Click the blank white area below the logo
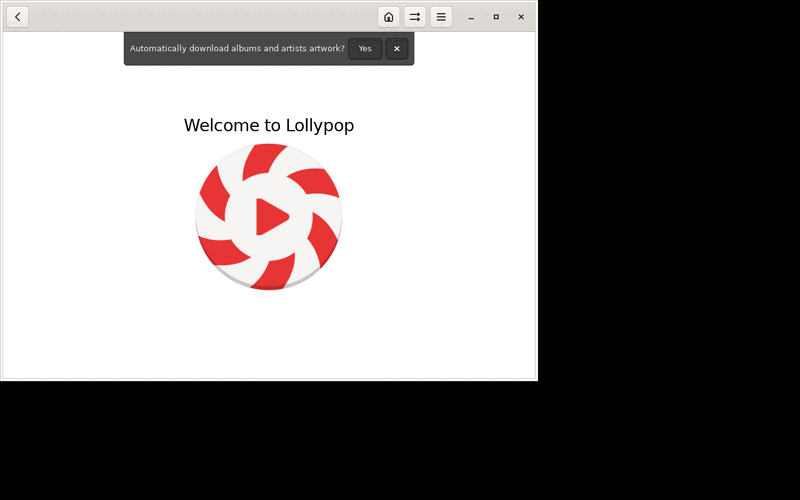The image size is (800, 500). 269,334
